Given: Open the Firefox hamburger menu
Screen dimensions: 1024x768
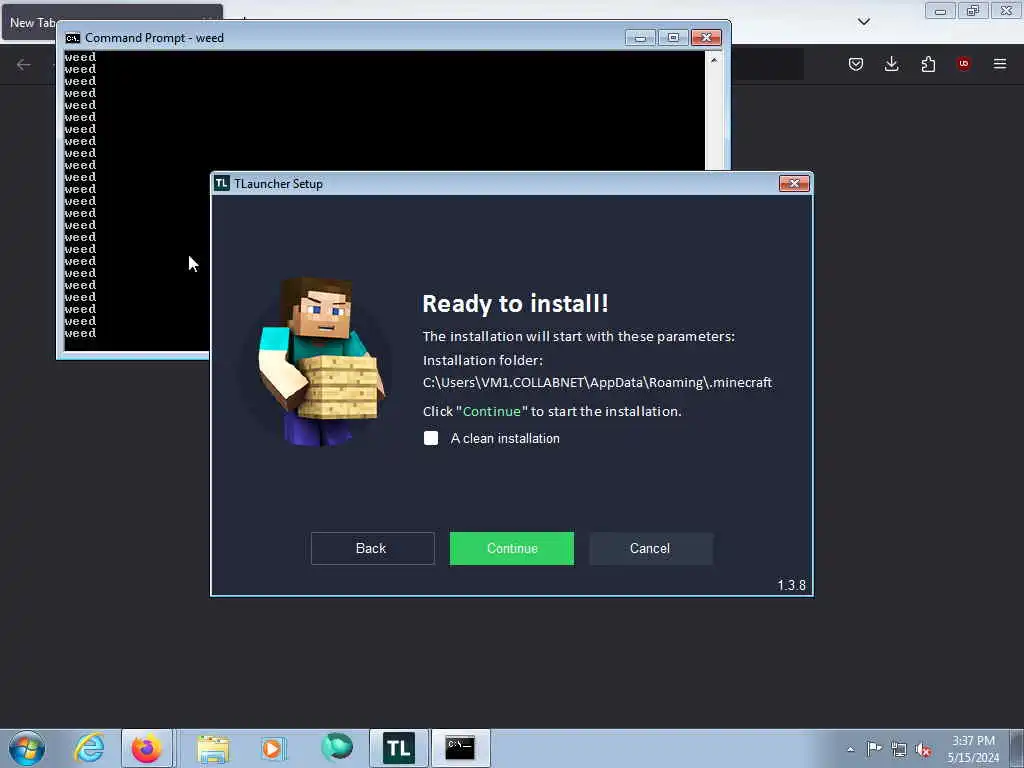Looking at the screenshot, I should 1000,64.
